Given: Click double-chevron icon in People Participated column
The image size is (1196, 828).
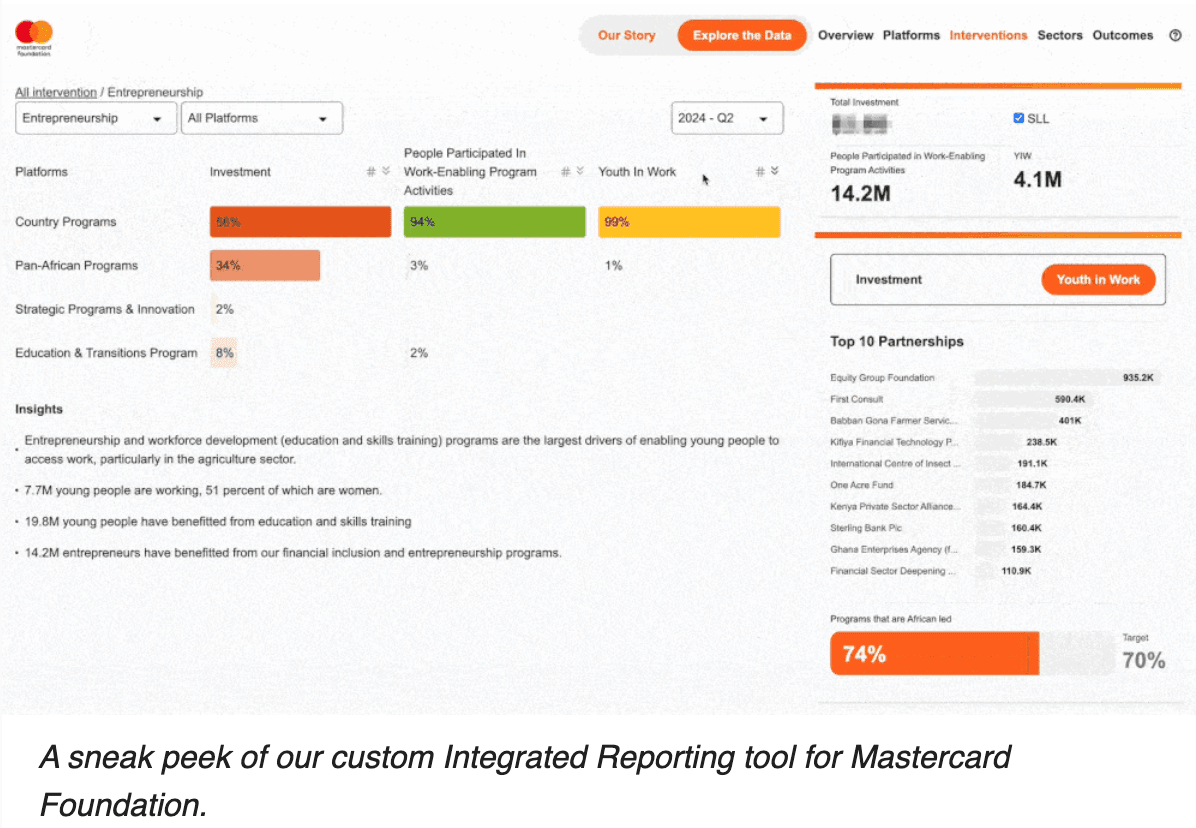Looking at the screenshot, I should (580, 172).
